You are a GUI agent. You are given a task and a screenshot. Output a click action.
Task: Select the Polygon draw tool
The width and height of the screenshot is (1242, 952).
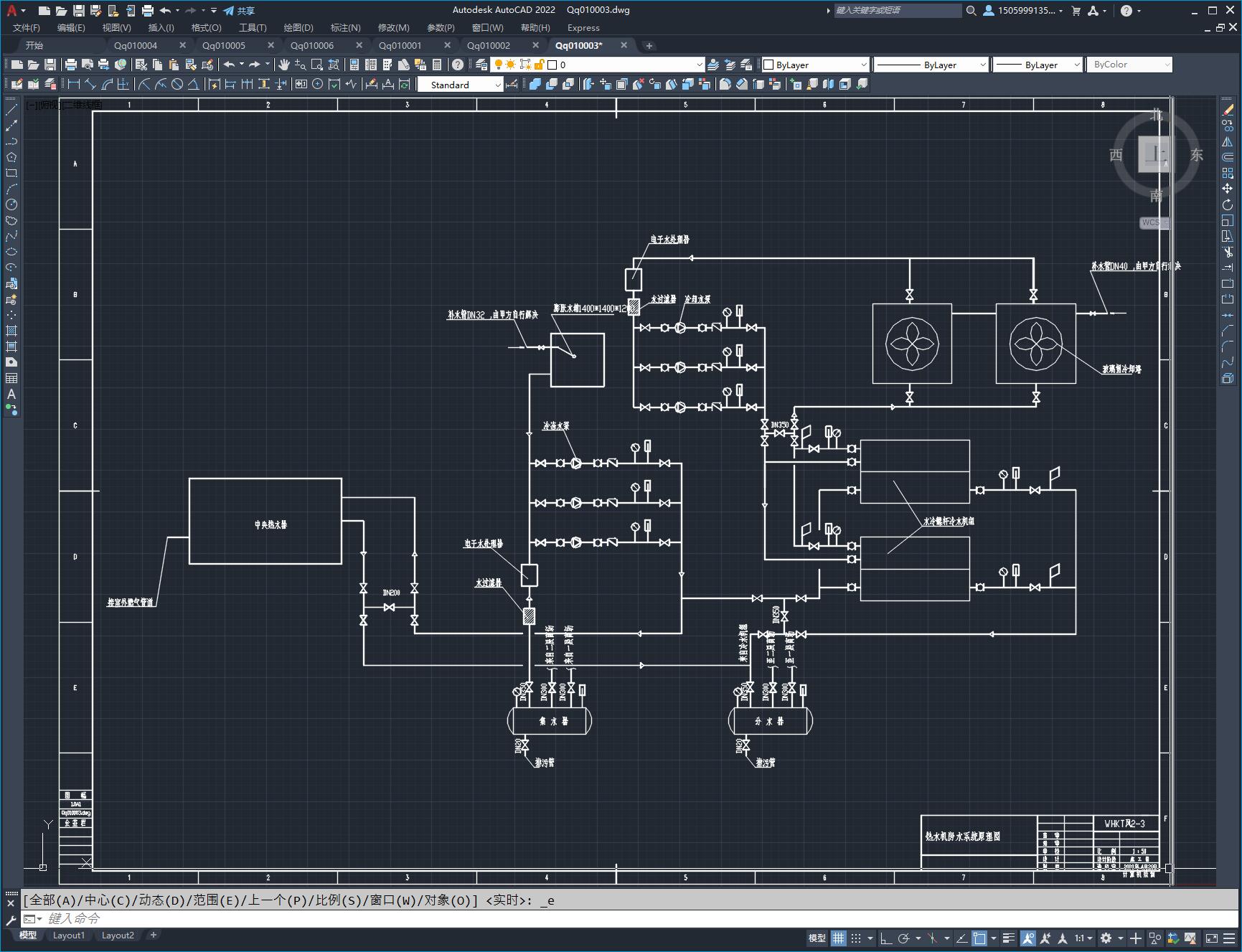coord(11,157)
